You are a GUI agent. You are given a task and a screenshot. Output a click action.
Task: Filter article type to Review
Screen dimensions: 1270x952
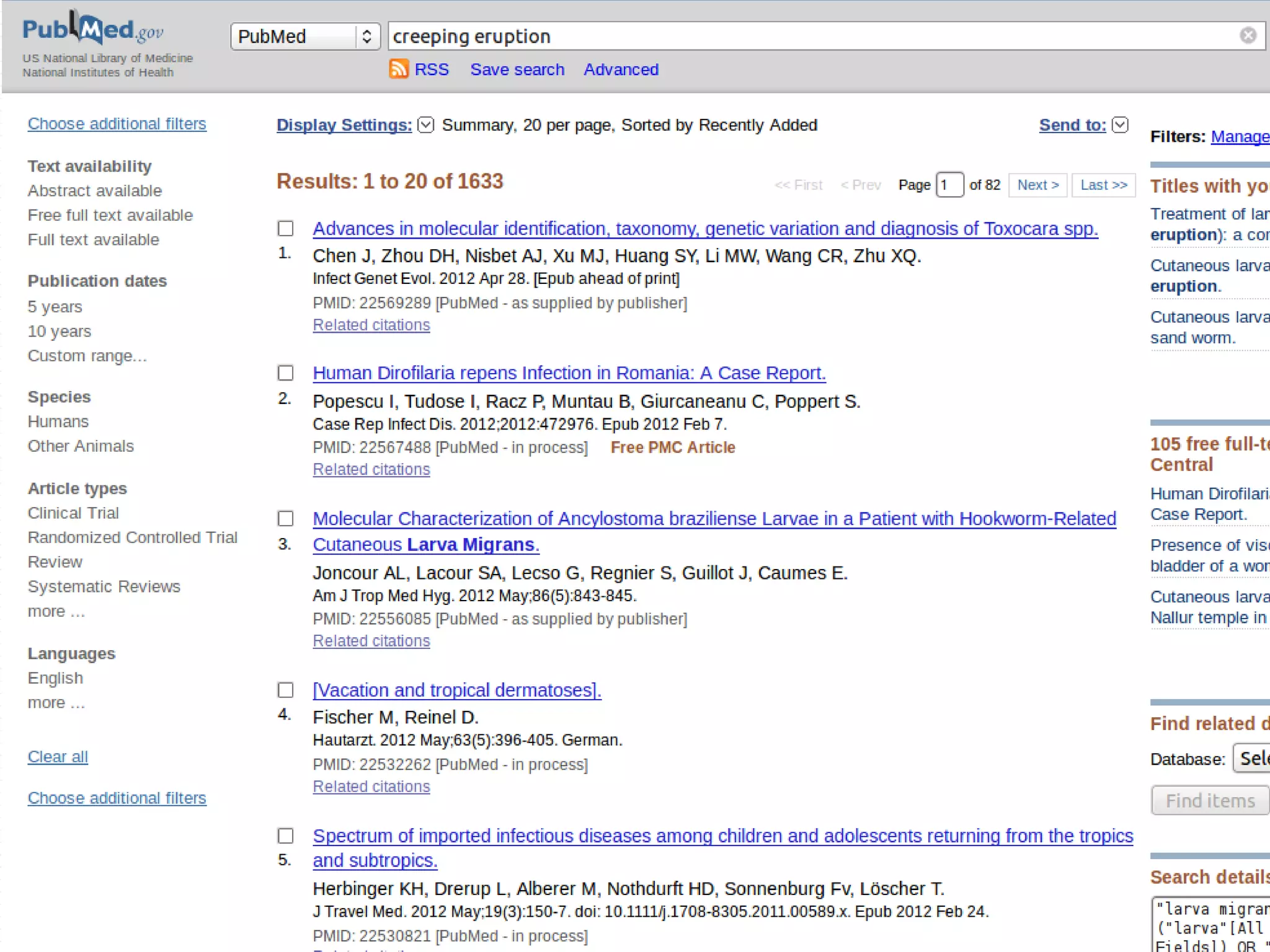(55, 562)
